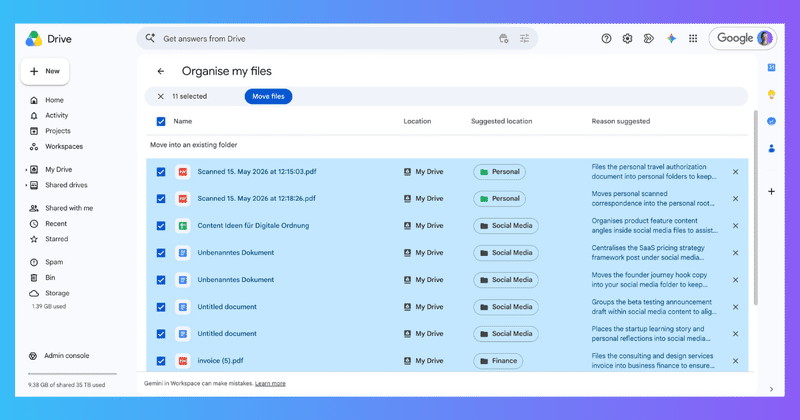Open Keep lightbulb in the side panel
800x420 pixels.
[x=771, y=94]
